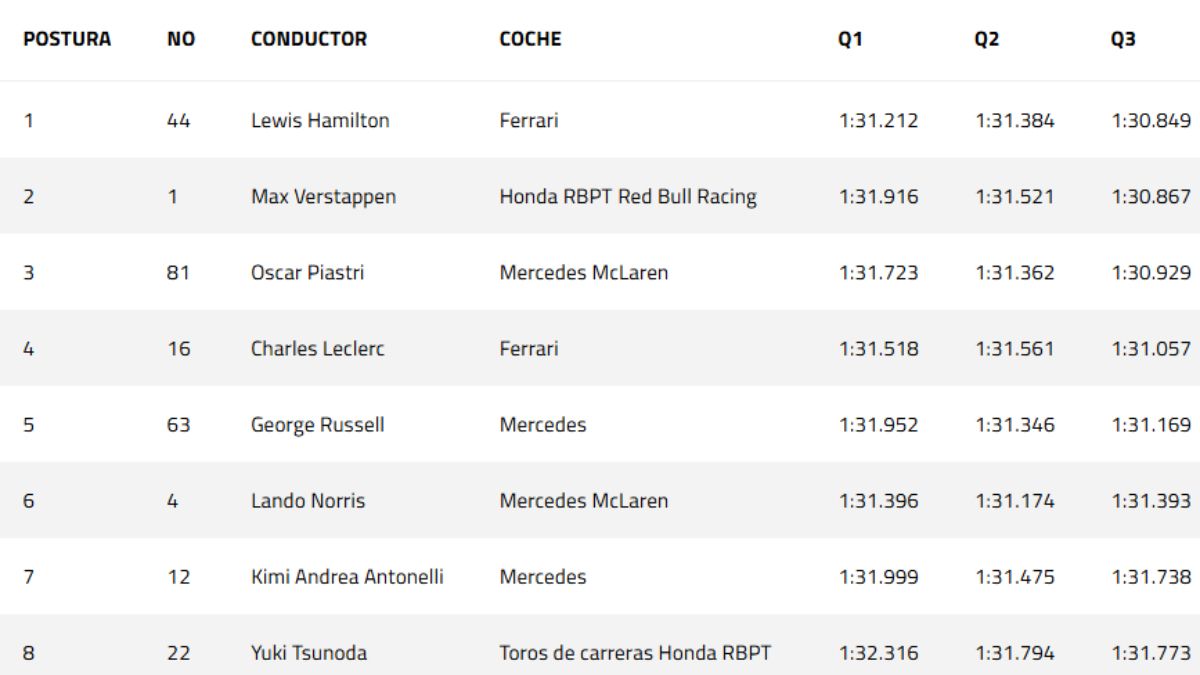Image resolution: width=1200 pixels, height=675 pixels.
Task: Click Verstappen's Q1 time 1:31.916
Action: point(878,197)
